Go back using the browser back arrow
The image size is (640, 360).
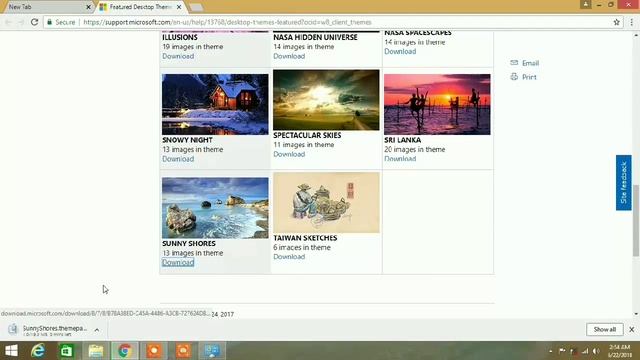click(x=9, y=22)
